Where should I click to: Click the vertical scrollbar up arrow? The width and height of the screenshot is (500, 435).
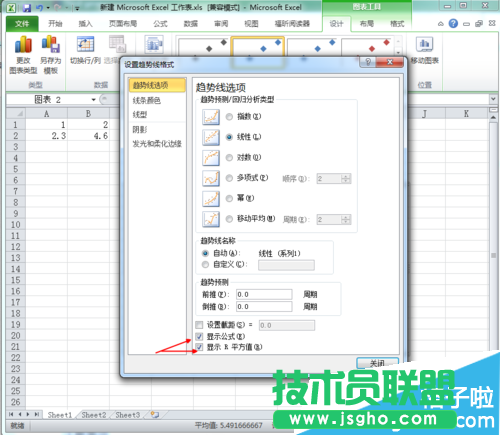pos(493,118)
